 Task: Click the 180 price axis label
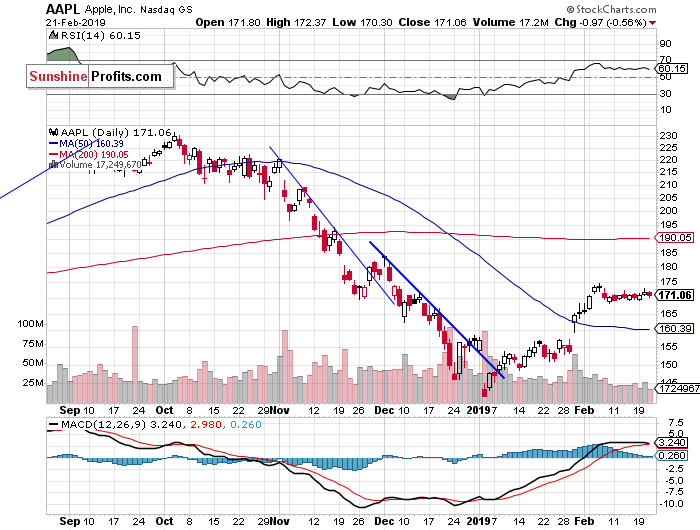[x=668, y=267]
